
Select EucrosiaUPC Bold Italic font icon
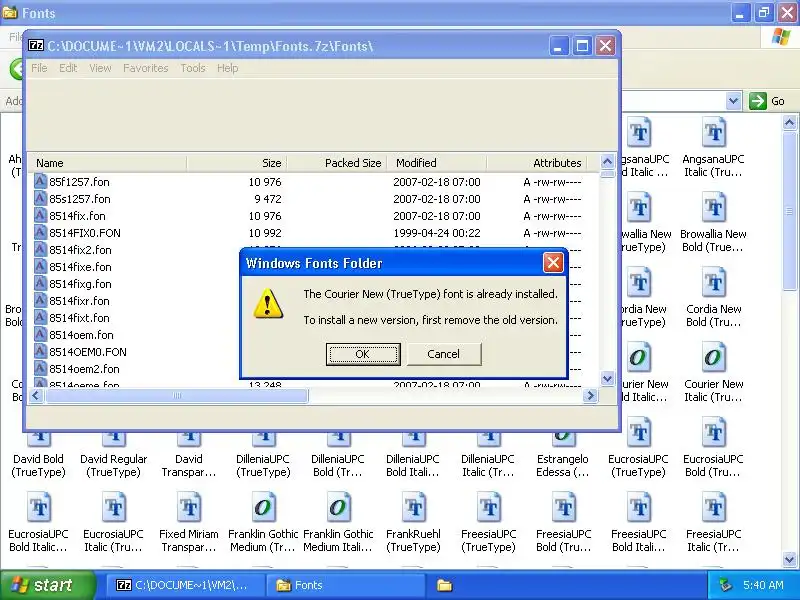(38, 508)
